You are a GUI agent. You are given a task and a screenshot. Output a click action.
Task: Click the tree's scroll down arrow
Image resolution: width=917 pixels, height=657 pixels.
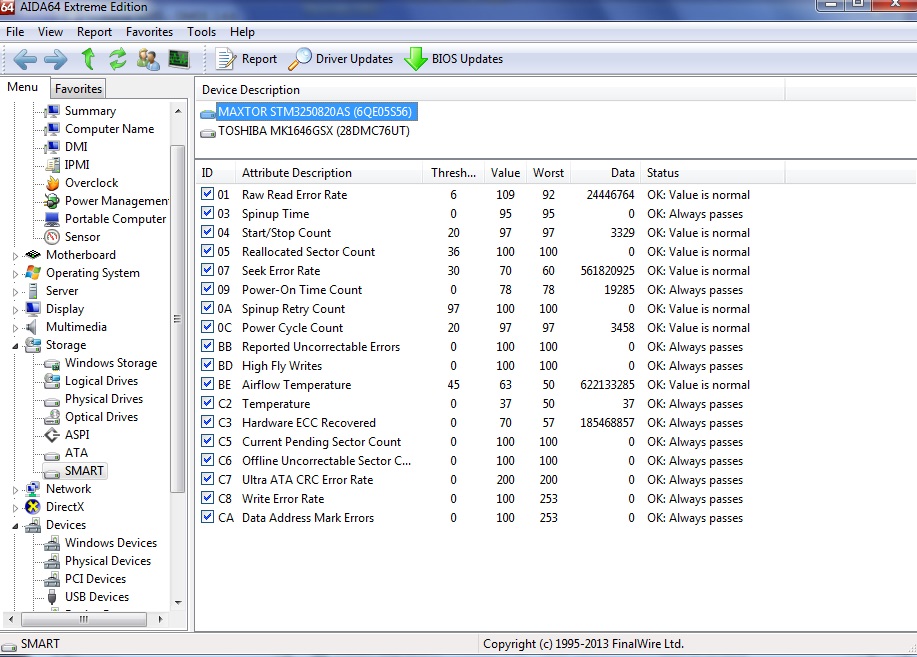tap(178, 603)
